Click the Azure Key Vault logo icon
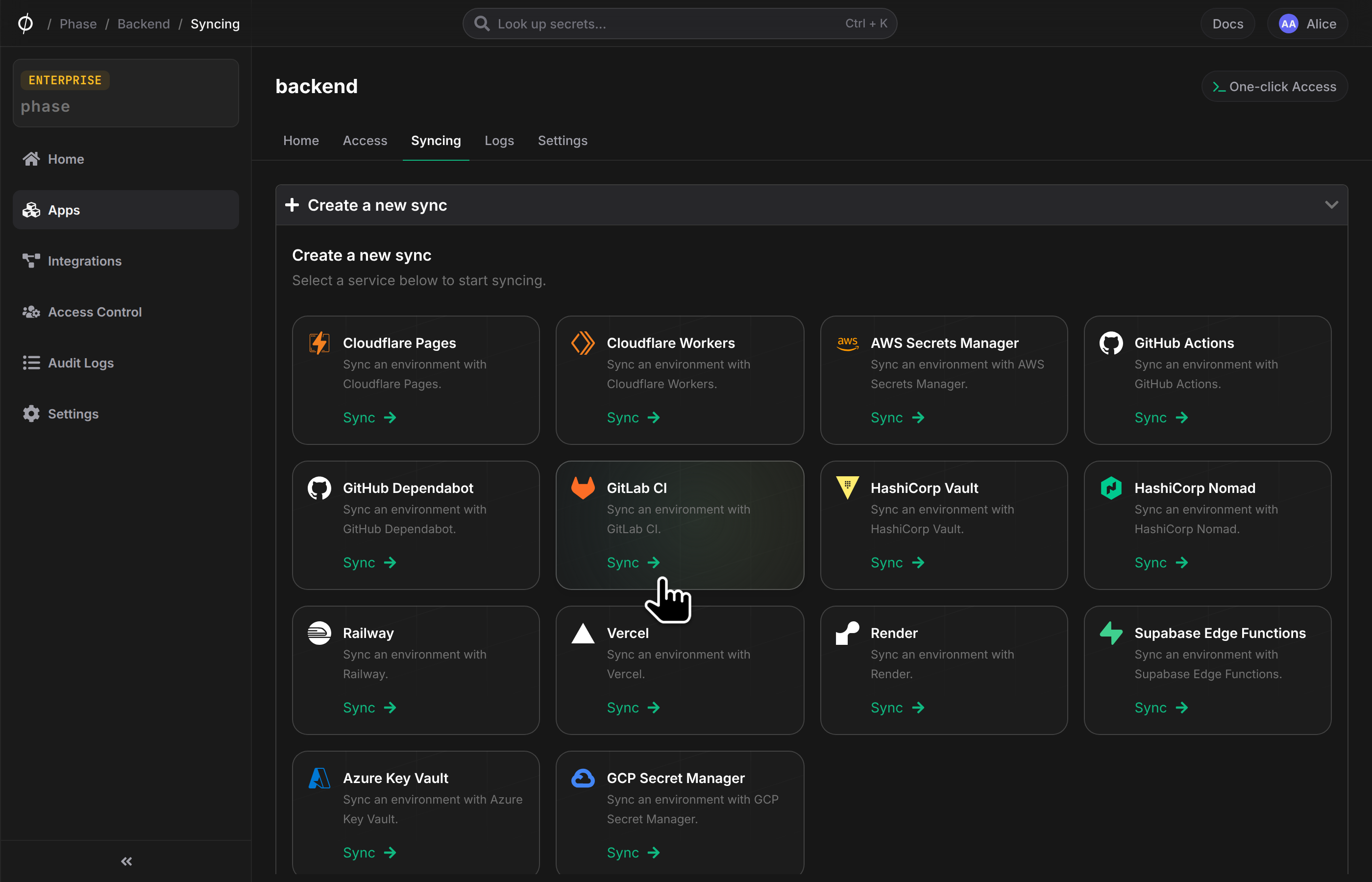1372x882 pixels. (x=319, y=778)
